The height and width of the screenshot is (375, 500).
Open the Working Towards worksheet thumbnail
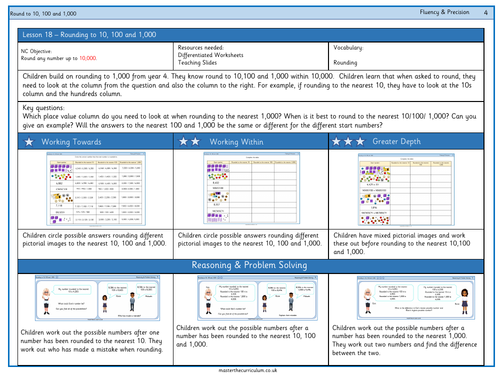[96, 189]
